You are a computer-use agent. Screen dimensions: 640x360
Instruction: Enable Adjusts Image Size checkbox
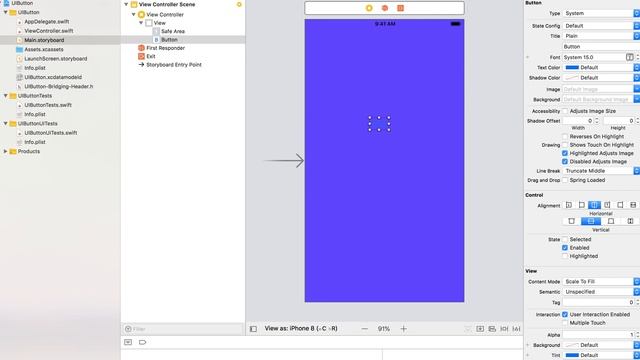click(x=565, y=111)
